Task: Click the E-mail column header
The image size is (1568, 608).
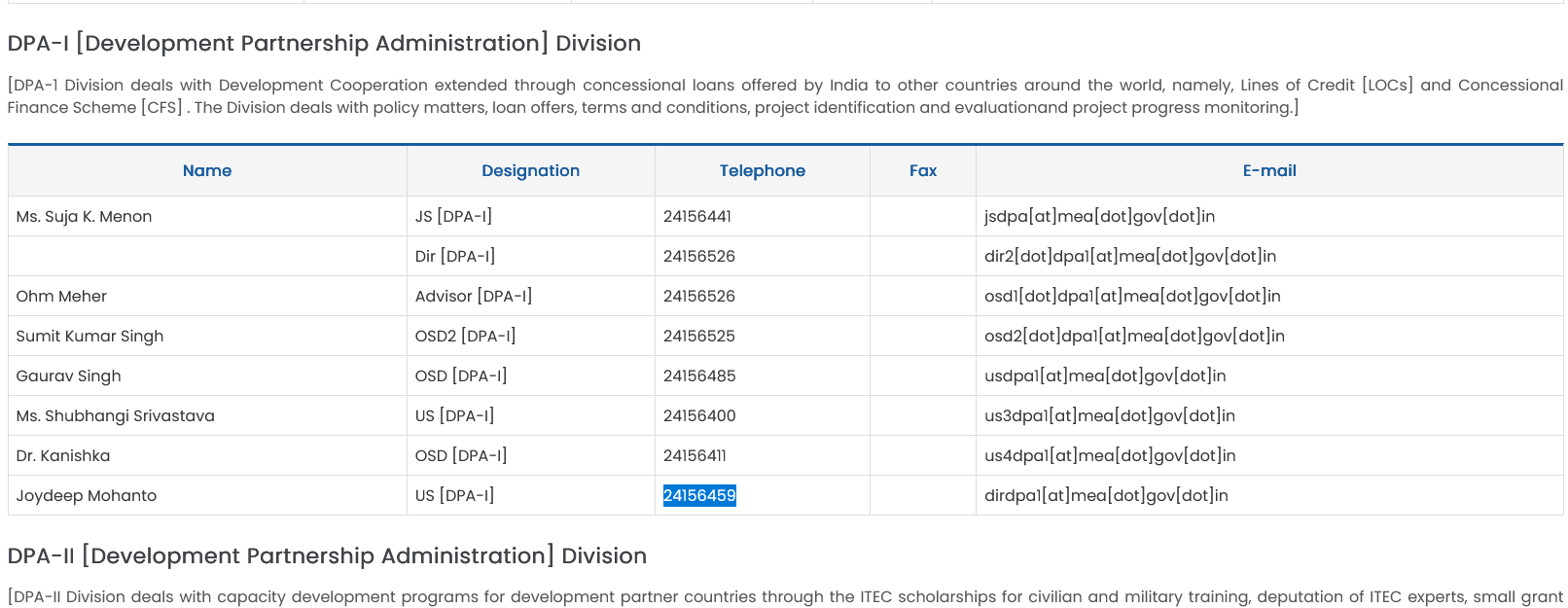Action: pos(1268,171)
